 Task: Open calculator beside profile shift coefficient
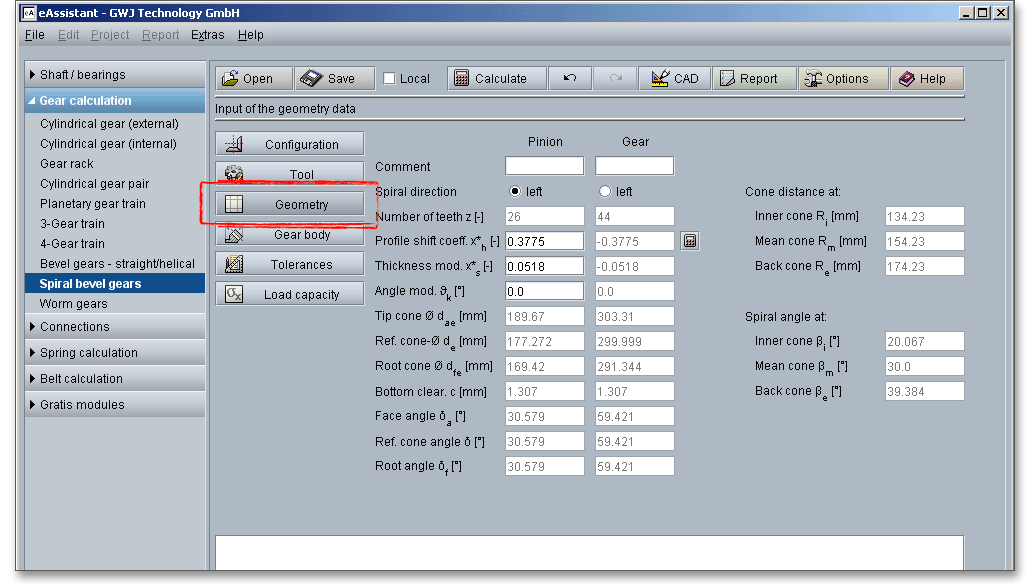tap(690, 241)
